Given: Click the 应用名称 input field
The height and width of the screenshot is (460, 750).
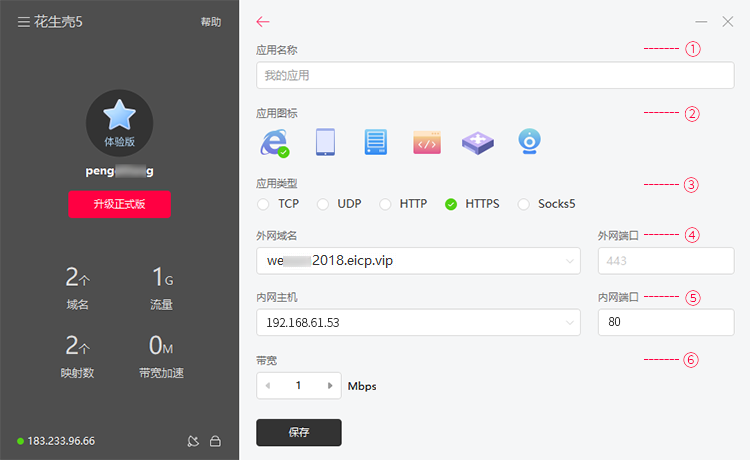Looking at the screenshot, I should (x=495, y=75).
